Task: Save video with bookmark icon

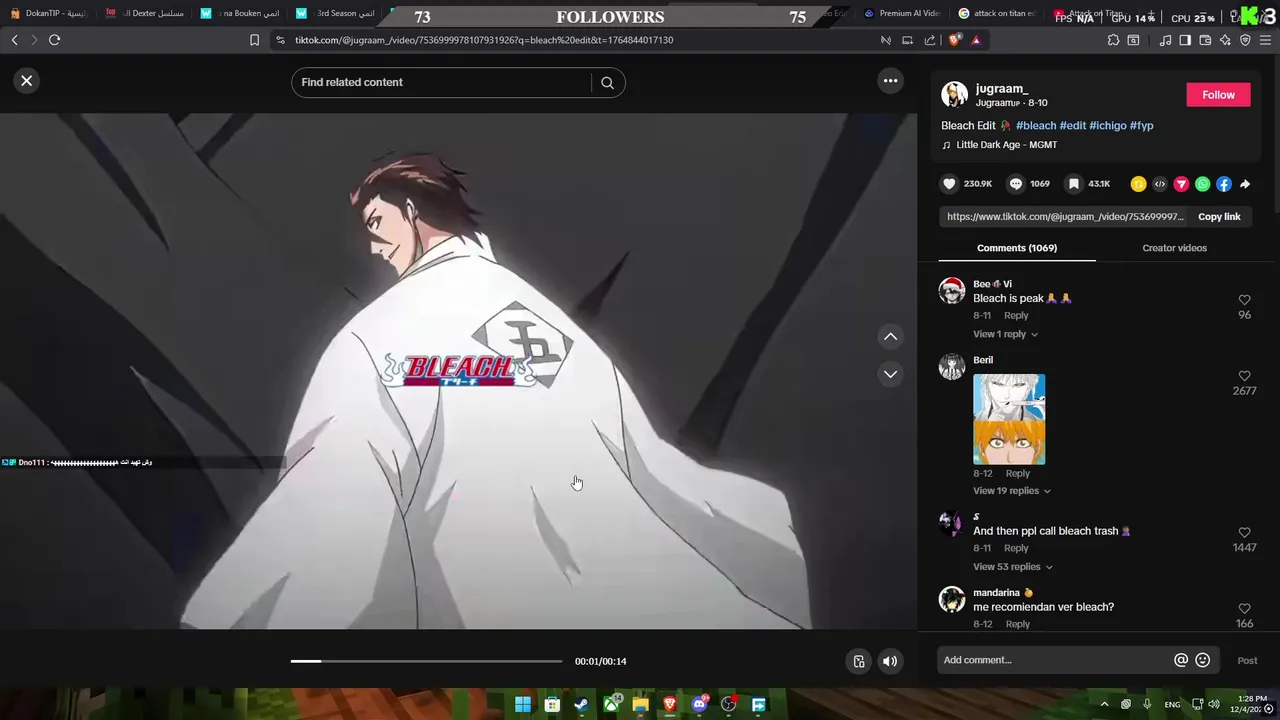Action: pyautogui.click(x=1074, y=184)
